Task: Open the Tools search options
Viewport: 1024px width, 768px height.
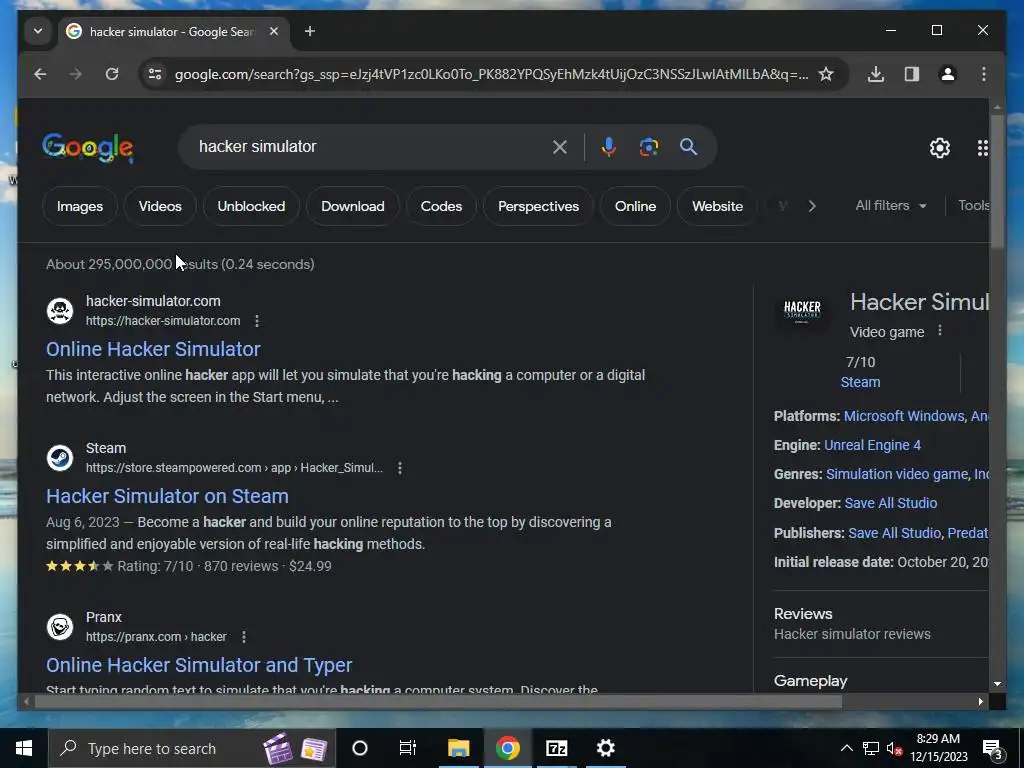Action: (973, 206)
